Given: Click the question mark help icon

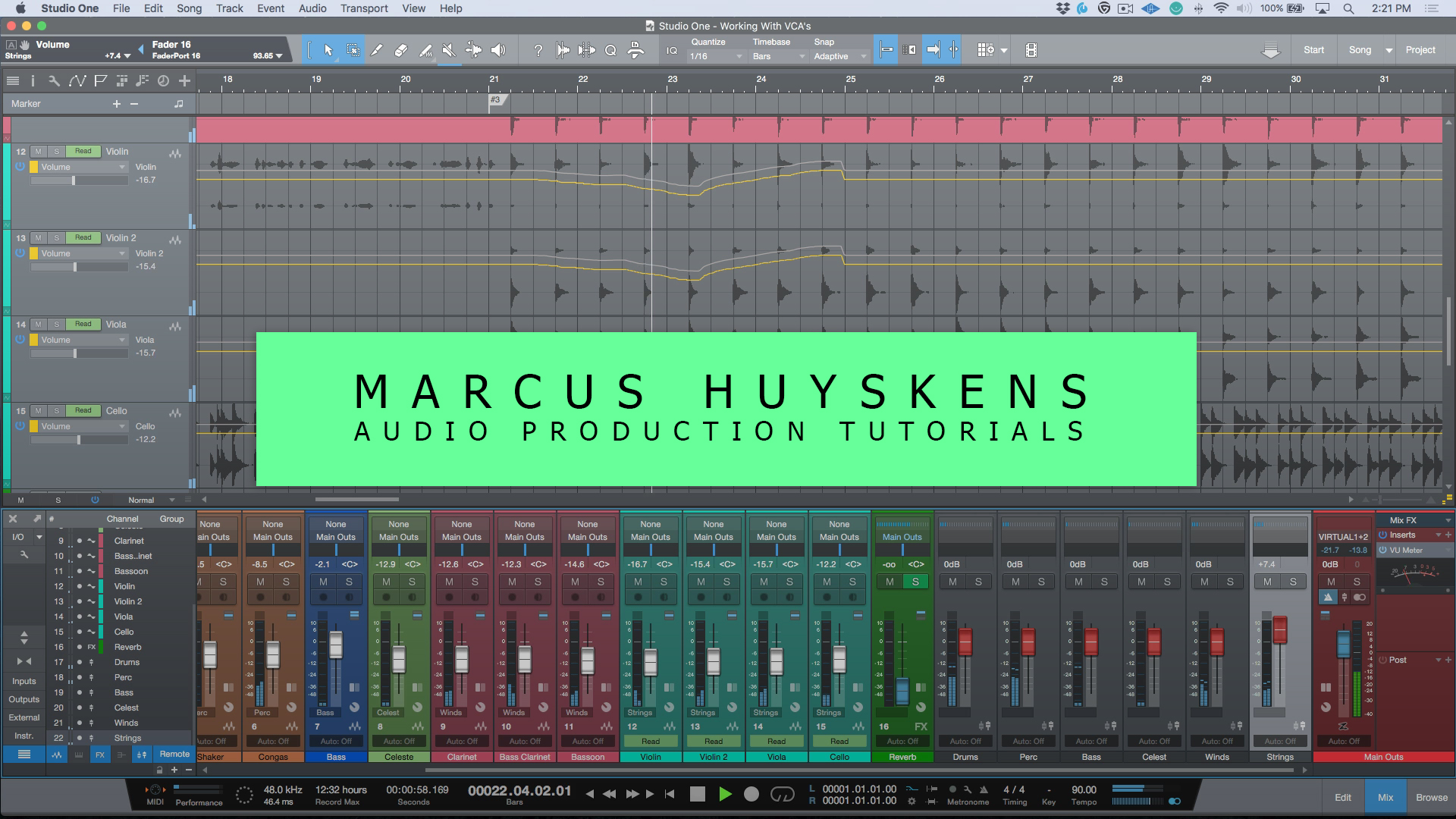Looking at the screenshot, I should tap(538, 50).
